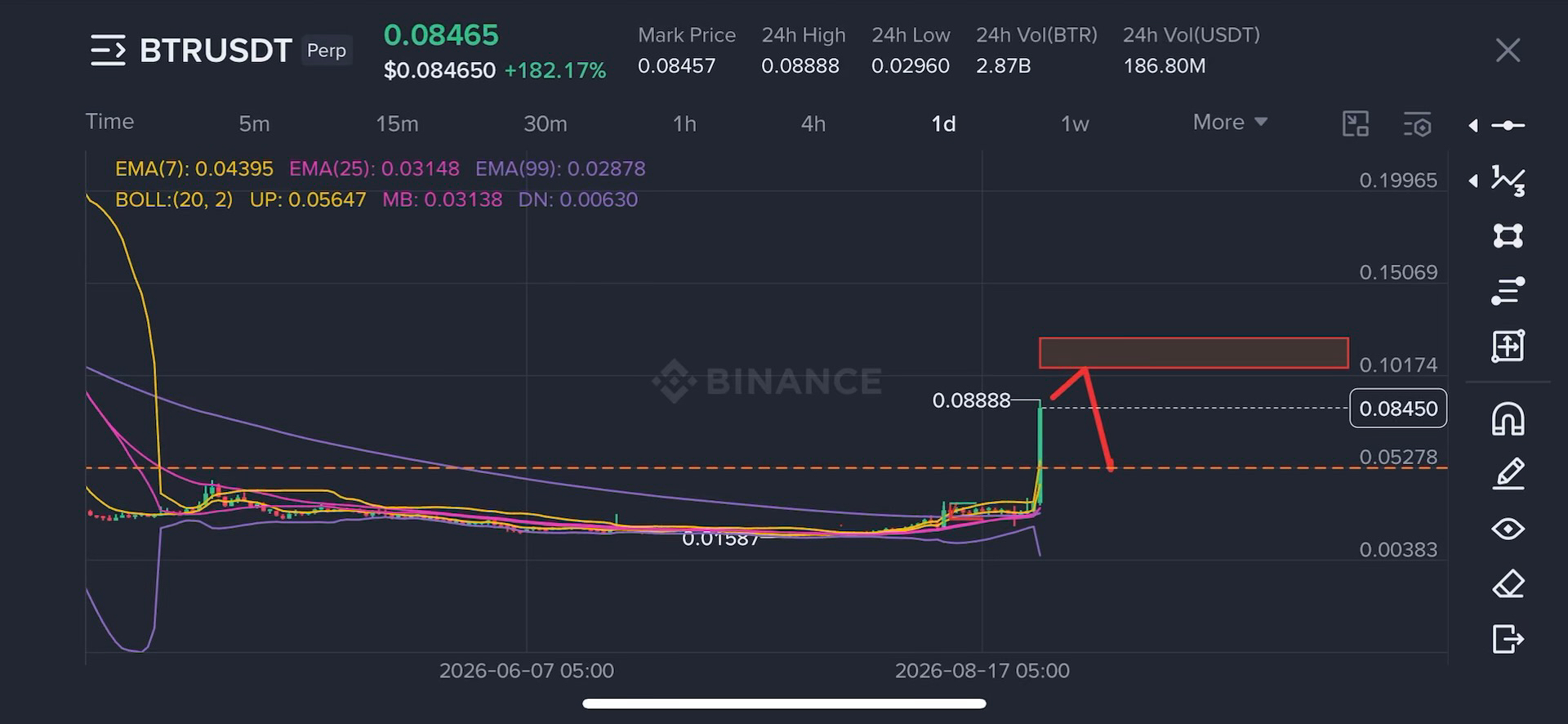Select the eraser tool
Screen dimensions: 1568x724
1508,584
